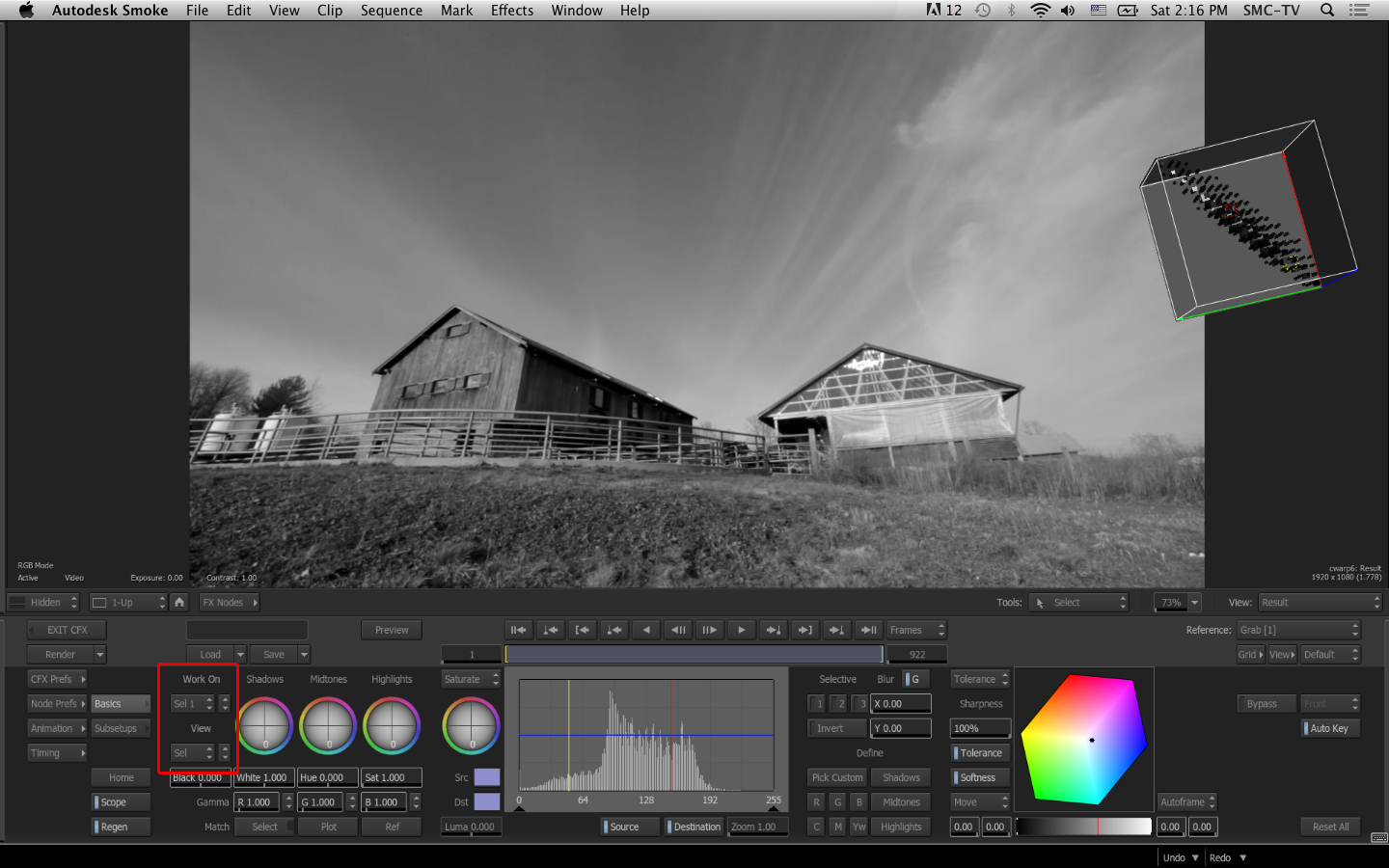This screenshot has width=1389, height=868.
Task: Click the Highlights color wheel
Action: pyautogui.click(x=392, y=725)
